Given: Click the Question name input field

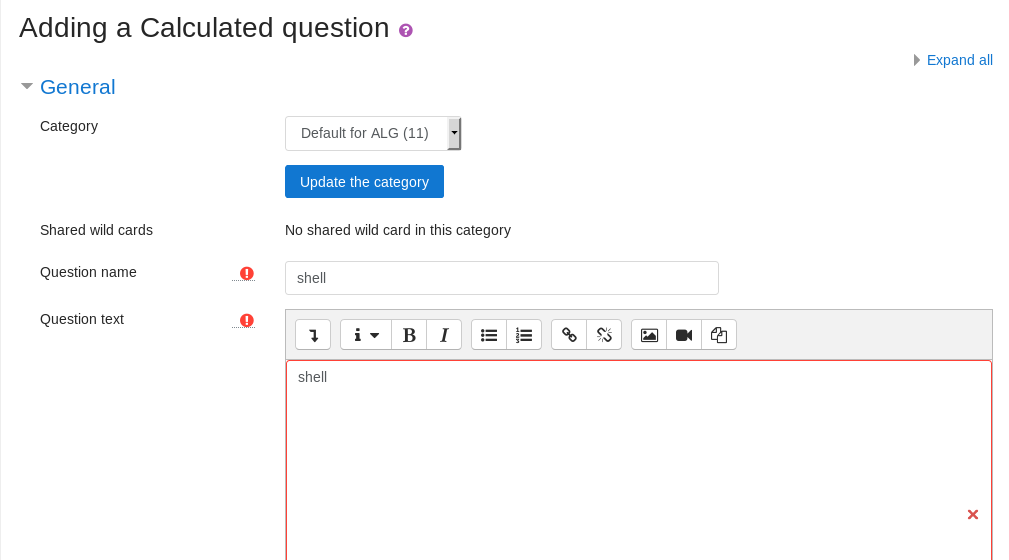Looking at the screenshot, I should 501,278.
